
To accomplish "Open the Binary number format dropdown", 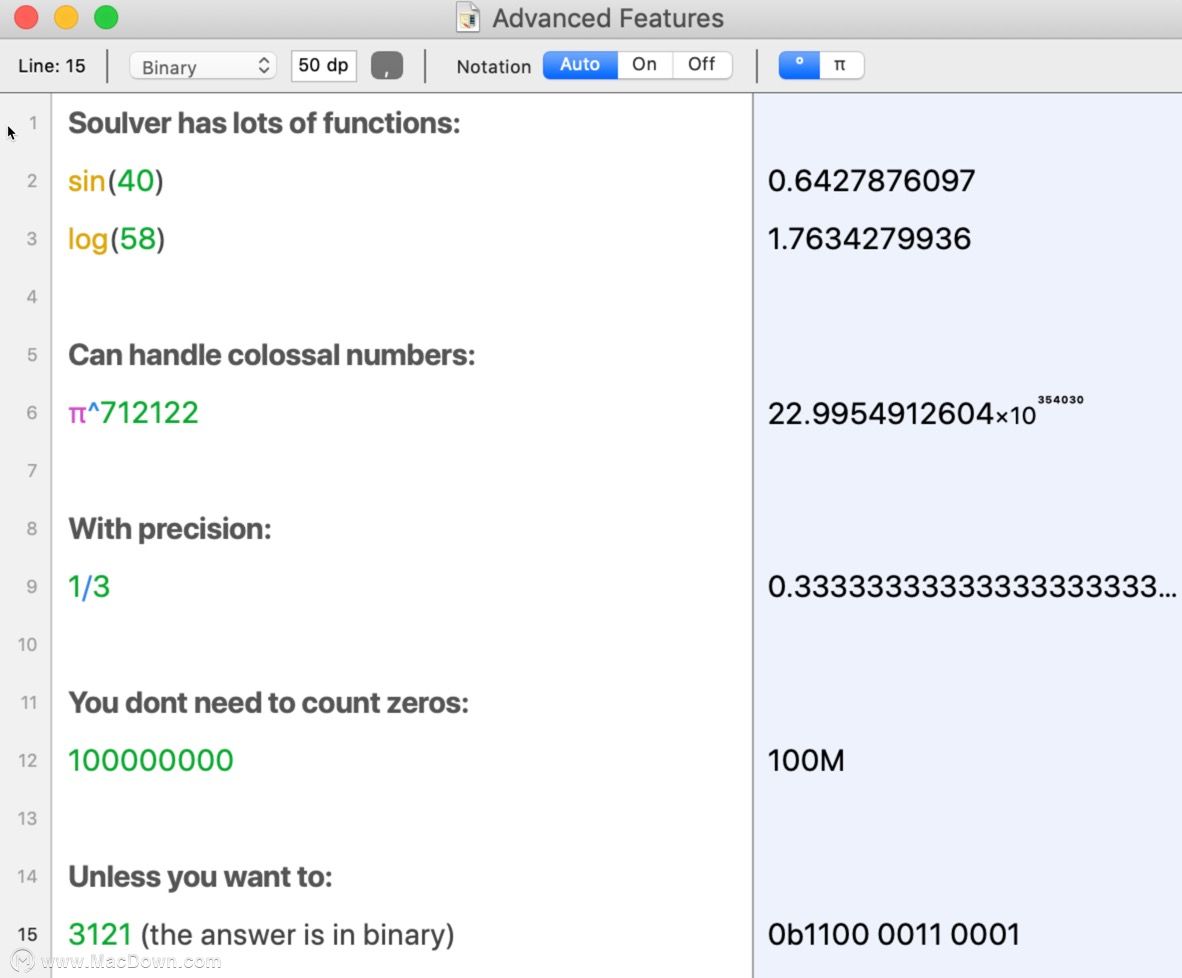I will tap(203, 66).
